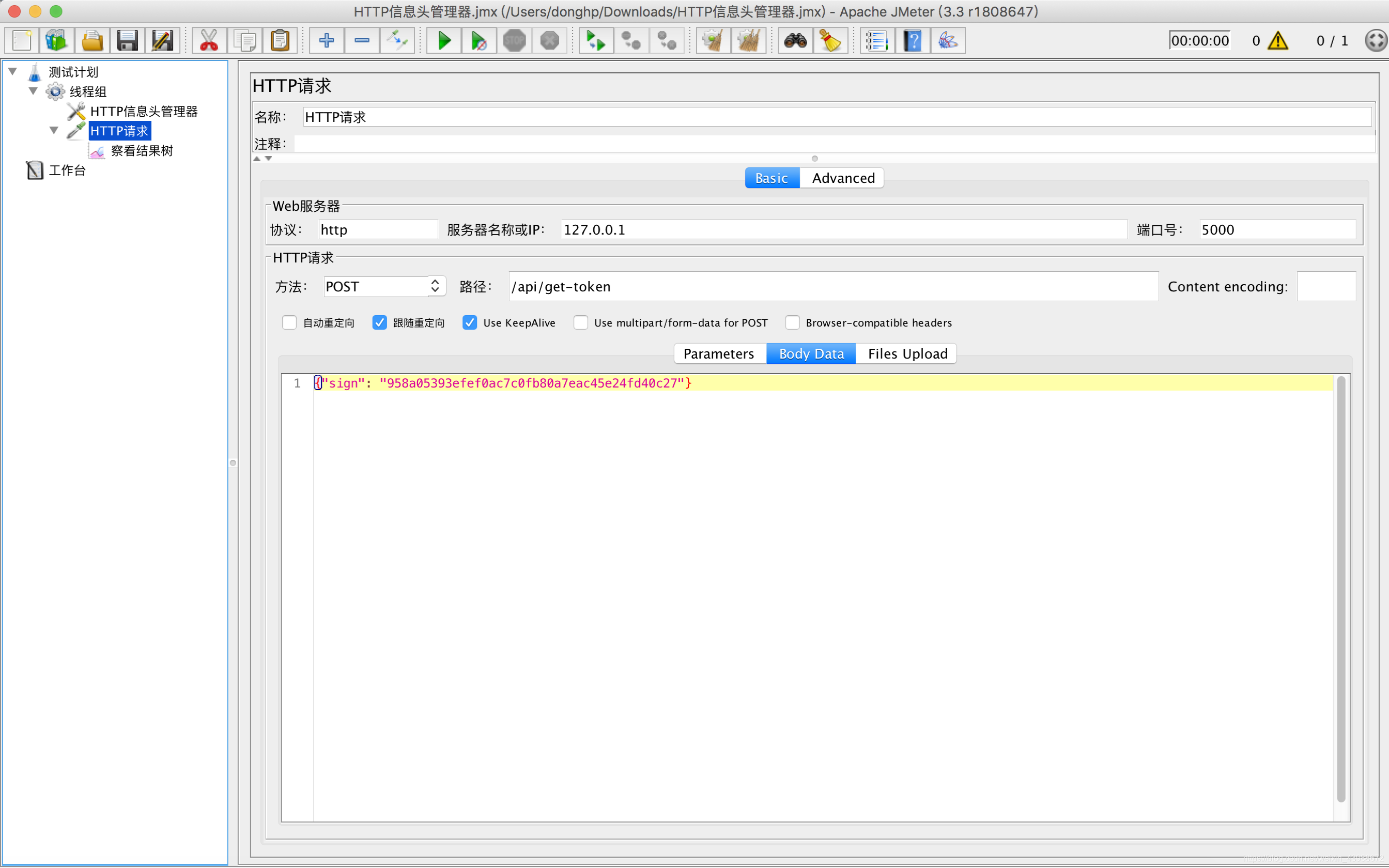Screen dimensions: 1389x868
Task: Select the 测试计划 tree item
Action: point(73,72)
